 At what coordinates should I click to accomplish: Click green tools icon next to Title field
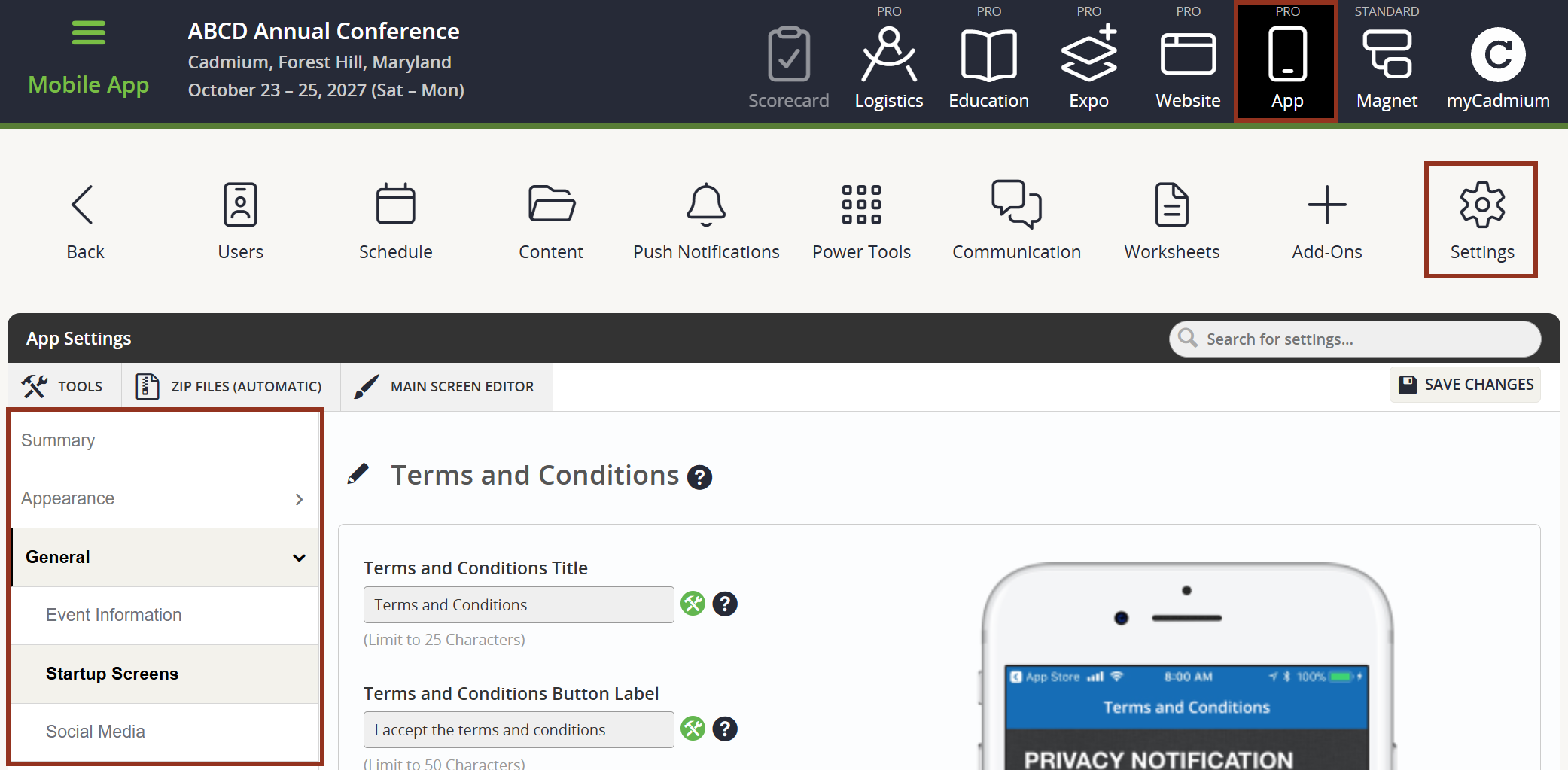click(x=693, y=604)
